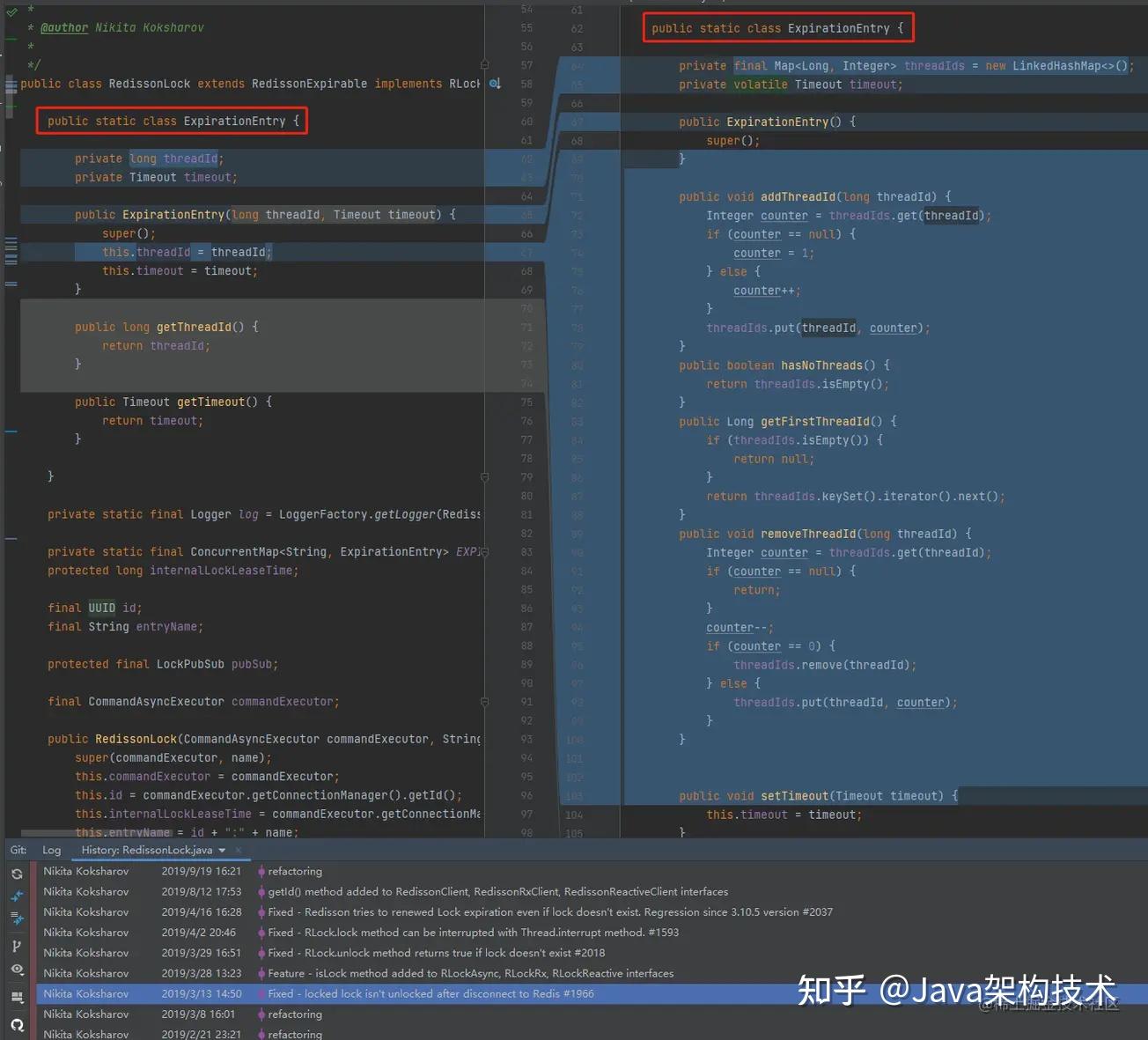Collapse the RedissonLock class fold marker
1148x1040 pixels.
click(9, 85)
